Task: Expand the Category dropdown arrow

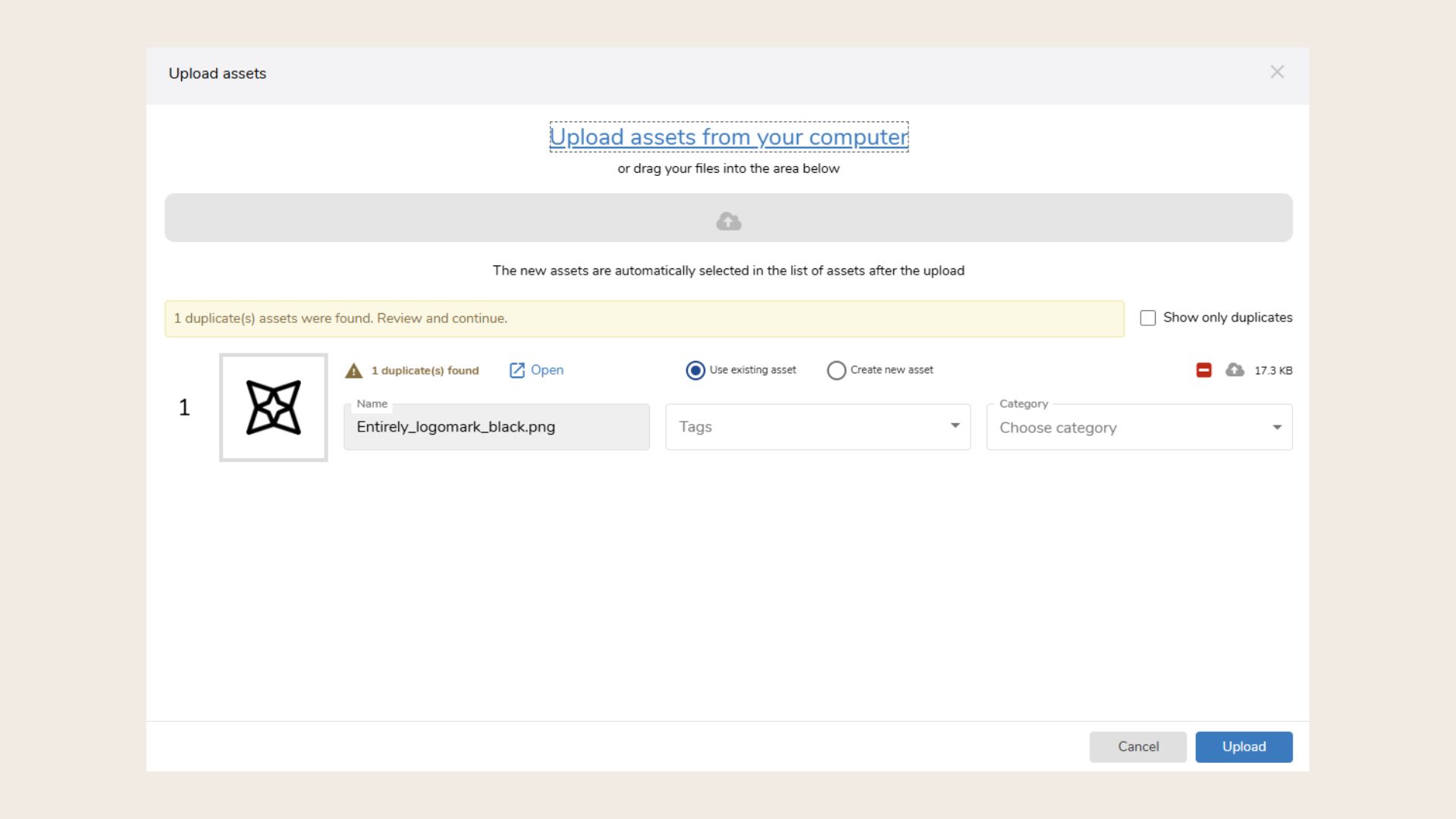Action: pyautogui.click(x=1276, y=427)
